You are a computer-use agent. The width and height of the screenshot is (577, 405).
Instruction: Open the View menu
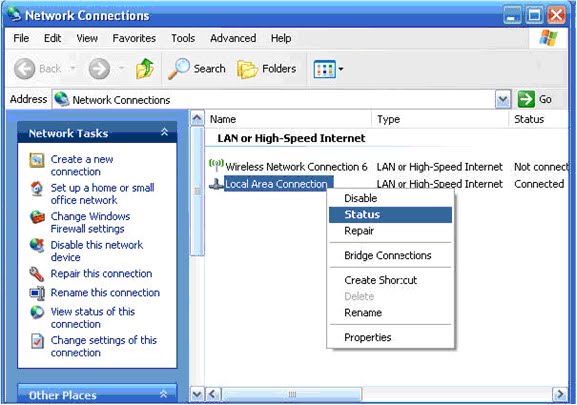pyautogui.click(x=87, y=38)
